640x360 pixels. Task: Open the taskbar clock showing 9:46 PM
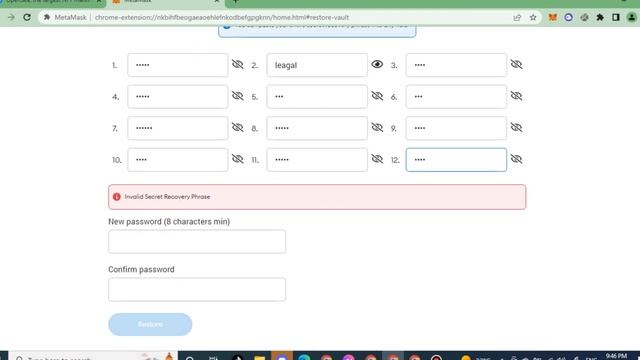click(x=616, y=356)
